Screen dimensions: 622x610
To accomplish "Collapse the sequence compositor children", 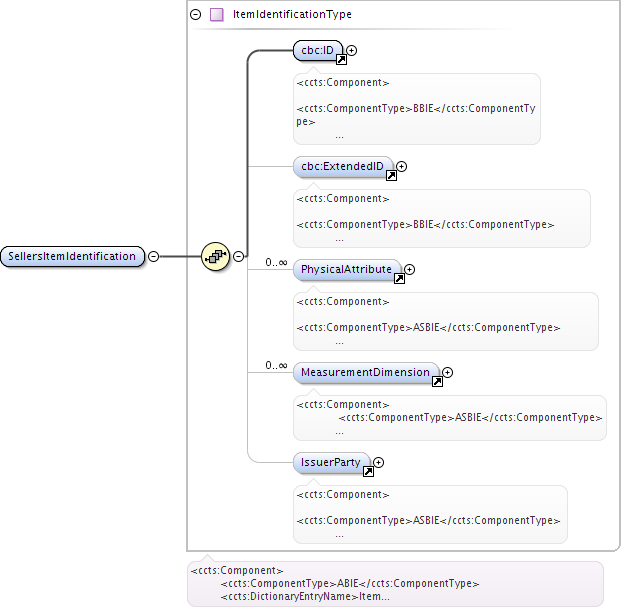I will pos(239,257).
